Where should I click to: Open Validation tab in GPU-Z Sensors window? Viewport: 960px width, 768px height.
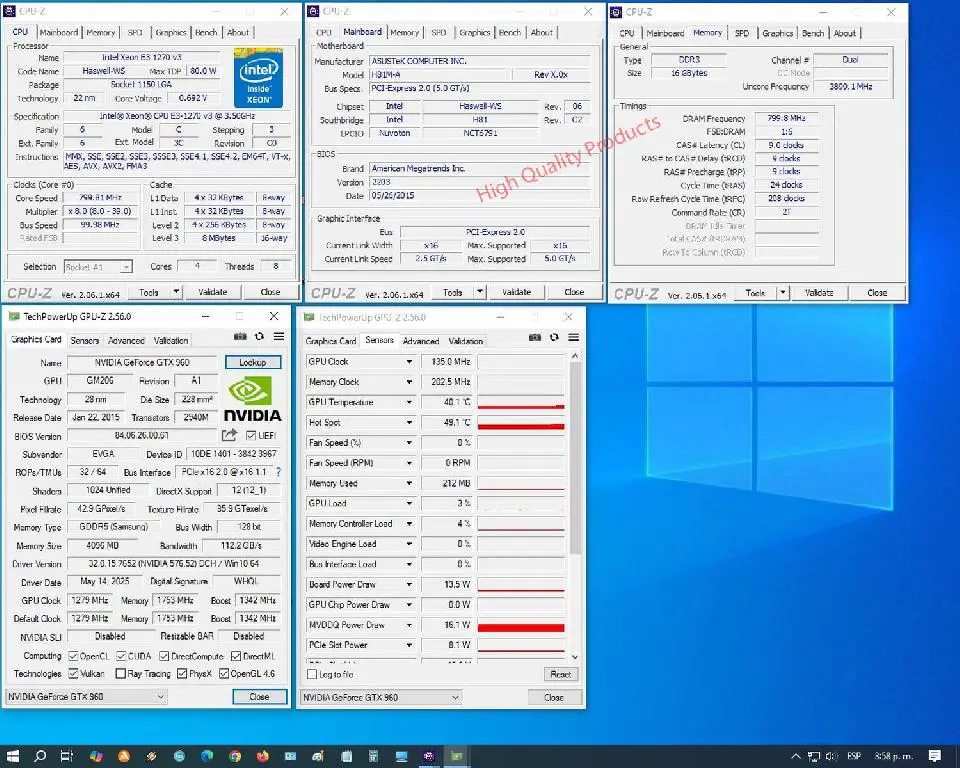pos(466,341)
